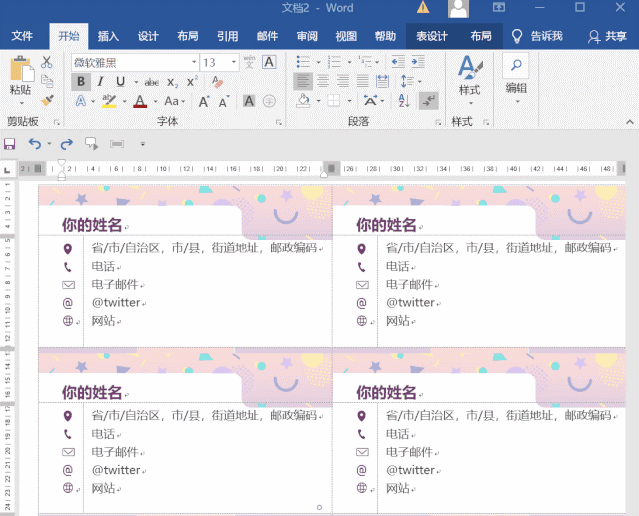Align text right
Viewport: 639px width, 516px height.
(343, 82)
